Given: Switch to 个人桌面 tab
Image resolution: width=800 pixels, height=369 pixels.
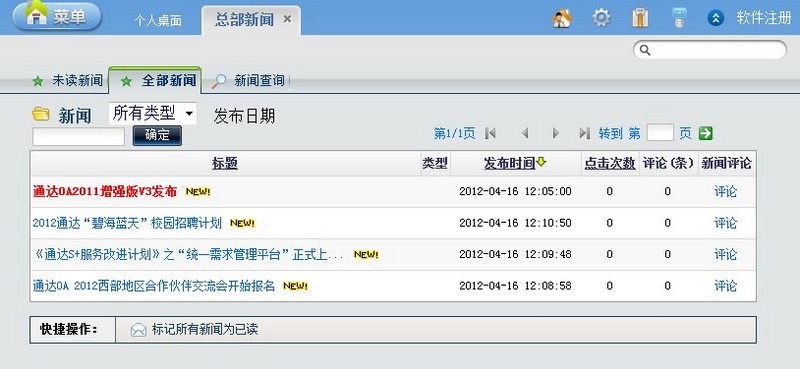Looking at the screenshot, I should (x=158, y=20).
